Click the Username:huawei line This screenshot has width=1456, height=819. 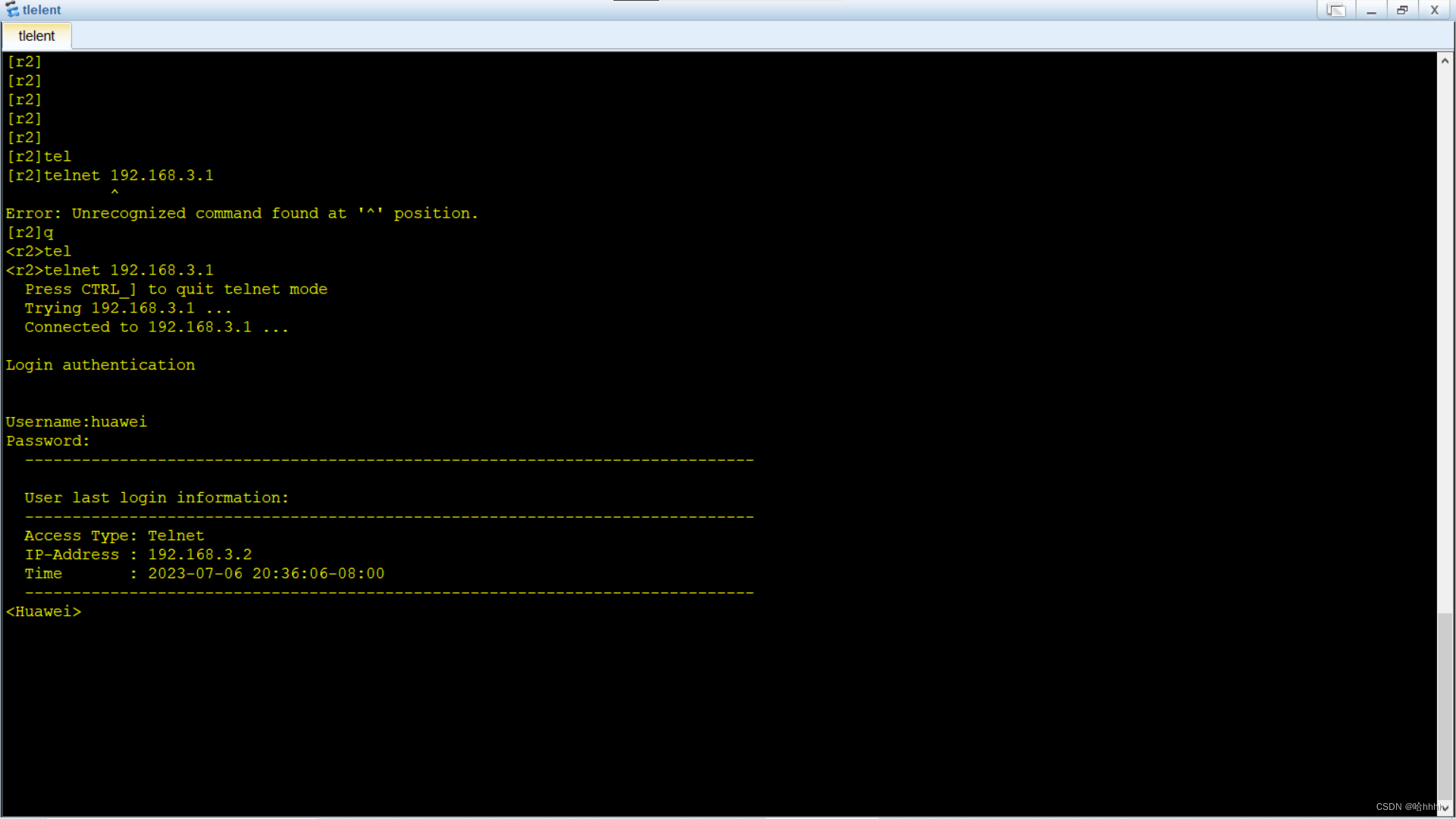(76, 422)
